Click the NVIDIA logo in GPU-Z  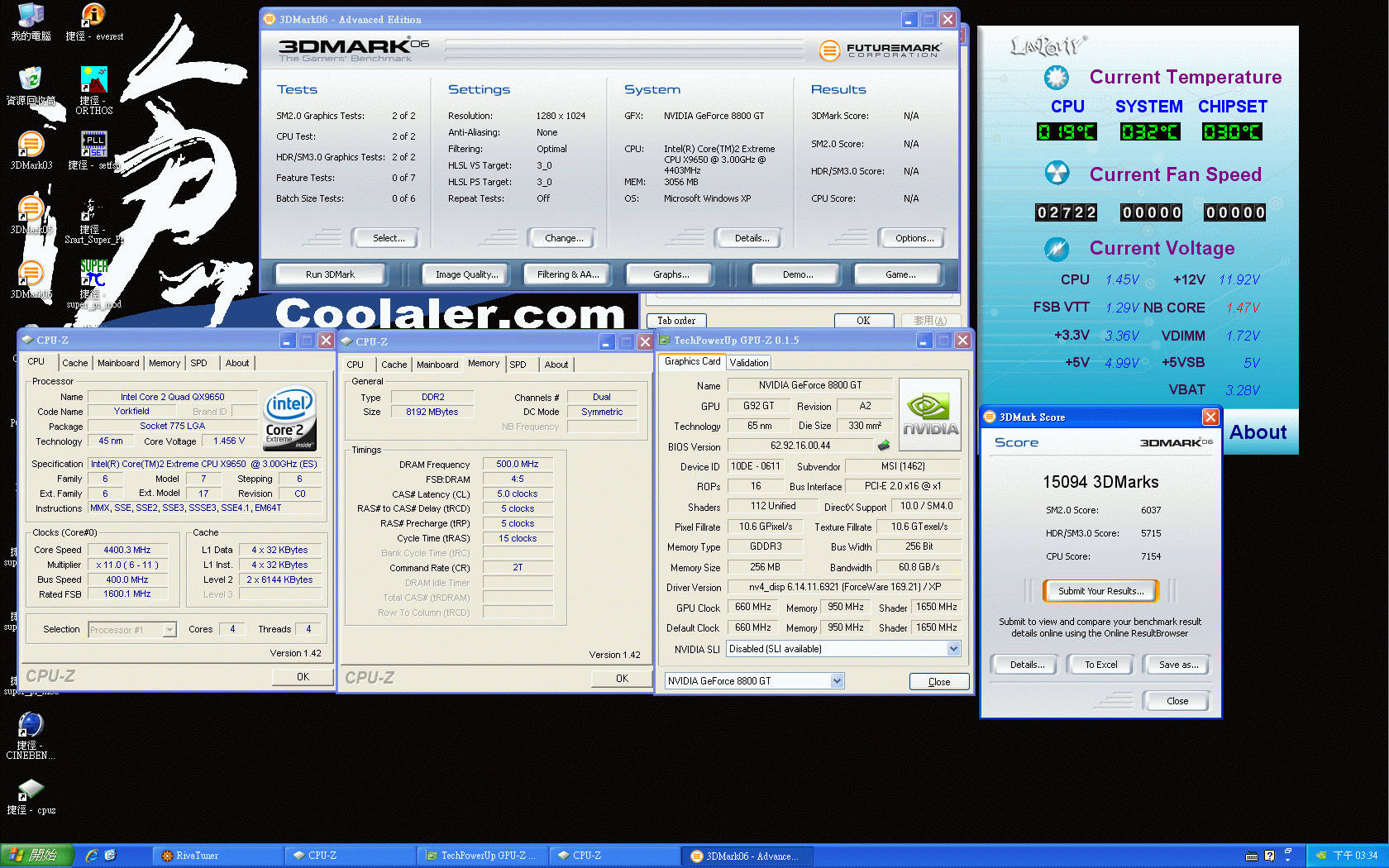pyautogui.click(x=930, y=414)
